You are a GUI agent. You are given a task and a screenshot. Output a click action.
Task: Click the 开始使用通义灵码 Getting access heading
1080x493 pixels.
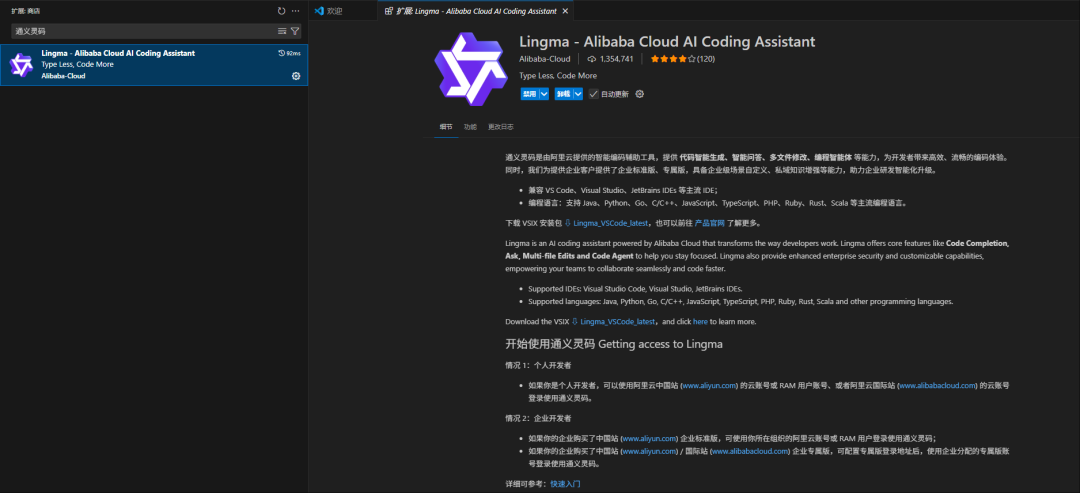pos(614,344)
